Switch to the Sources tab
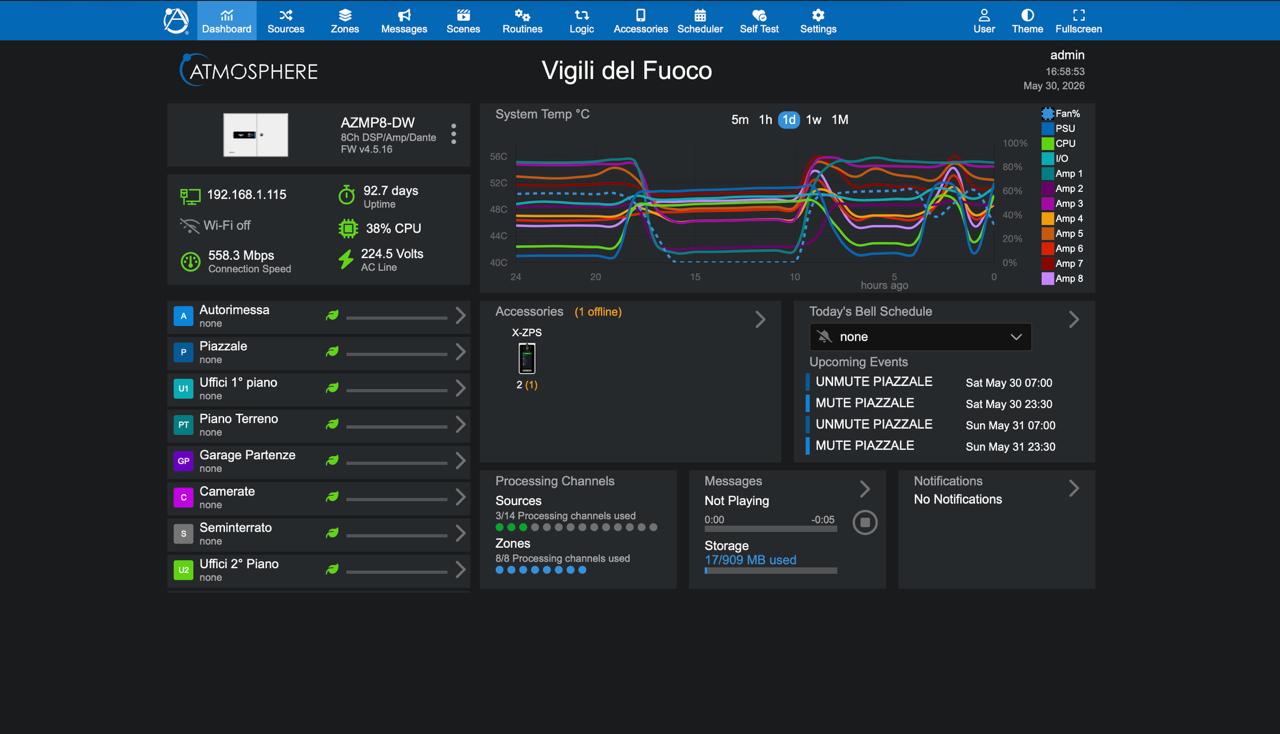 (285, 21)
